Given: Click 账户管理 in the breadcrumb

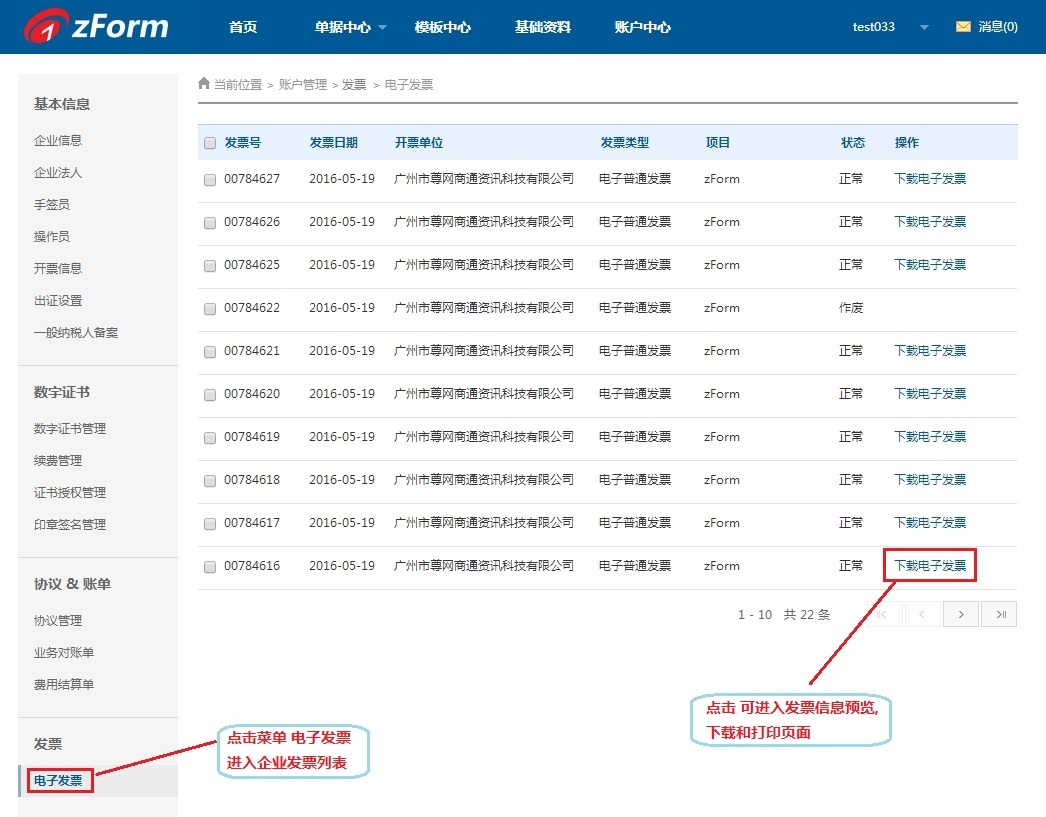Looking at the screenshot, I should [x=302, y=85].
